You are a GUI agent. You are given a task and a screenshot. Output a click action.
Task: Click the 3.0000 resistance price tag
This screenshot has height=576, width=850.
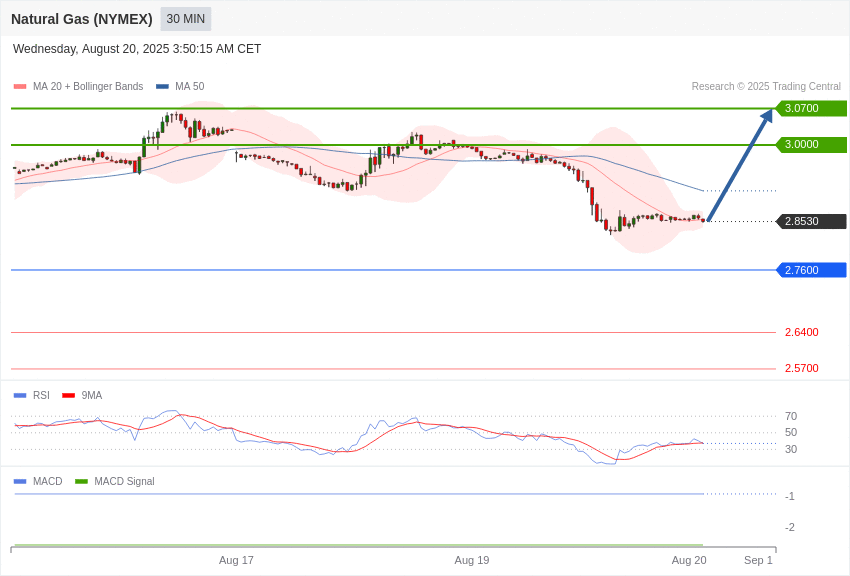point(812,145)
